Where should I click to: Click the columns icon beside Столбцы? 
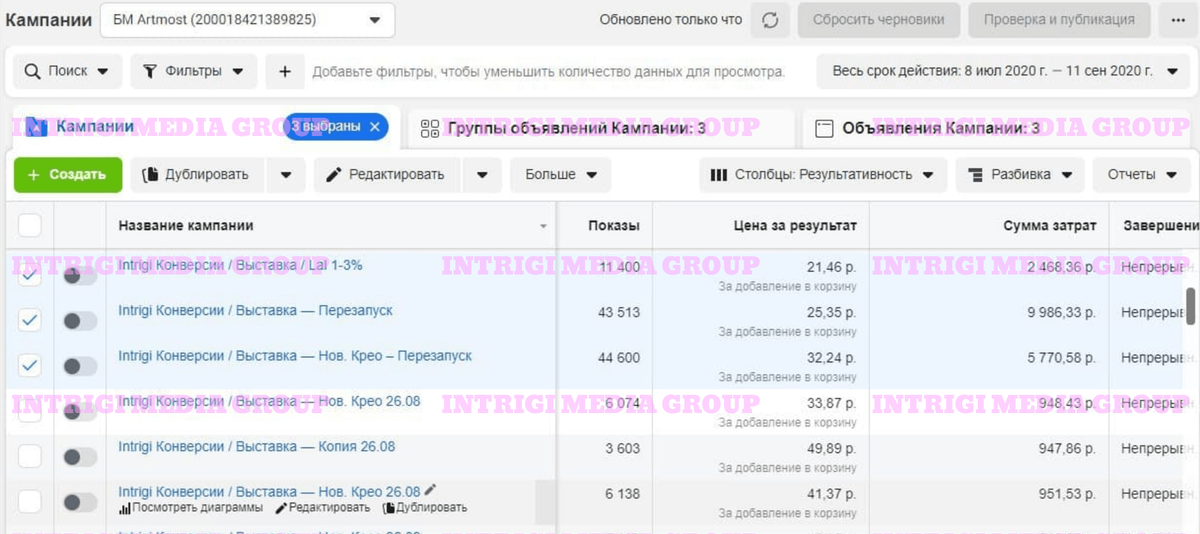719,174
